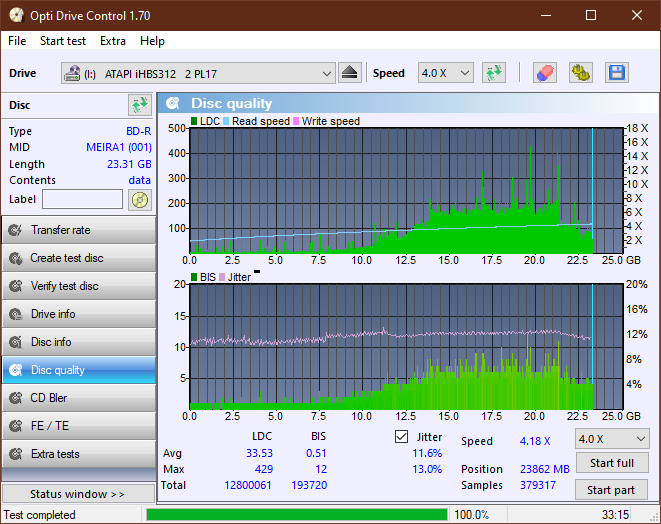
Task: Click the FE / TE sidebar icon
Action: tap(16, 426)
